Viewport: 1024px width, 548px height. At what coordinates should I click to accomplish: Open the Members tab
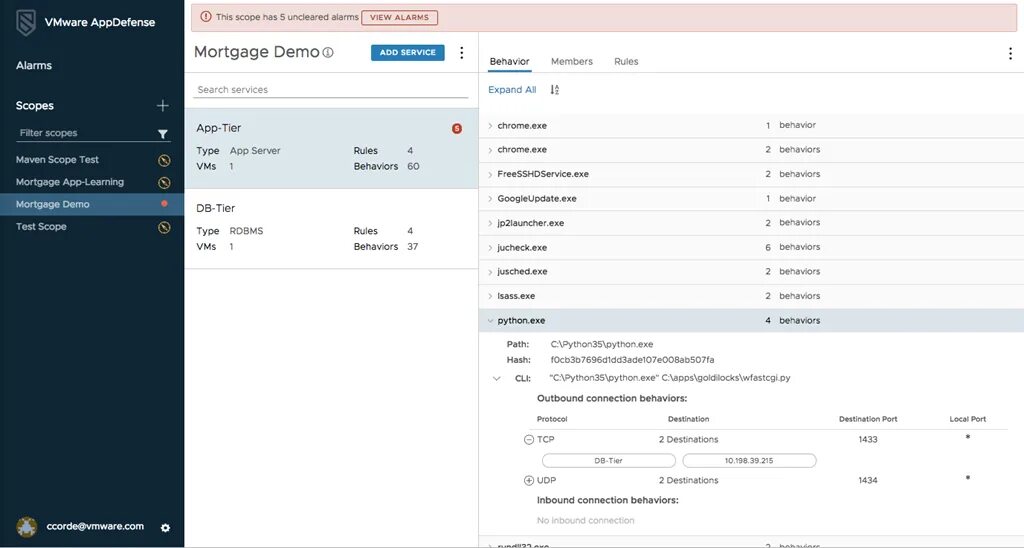tap(571, 61)
